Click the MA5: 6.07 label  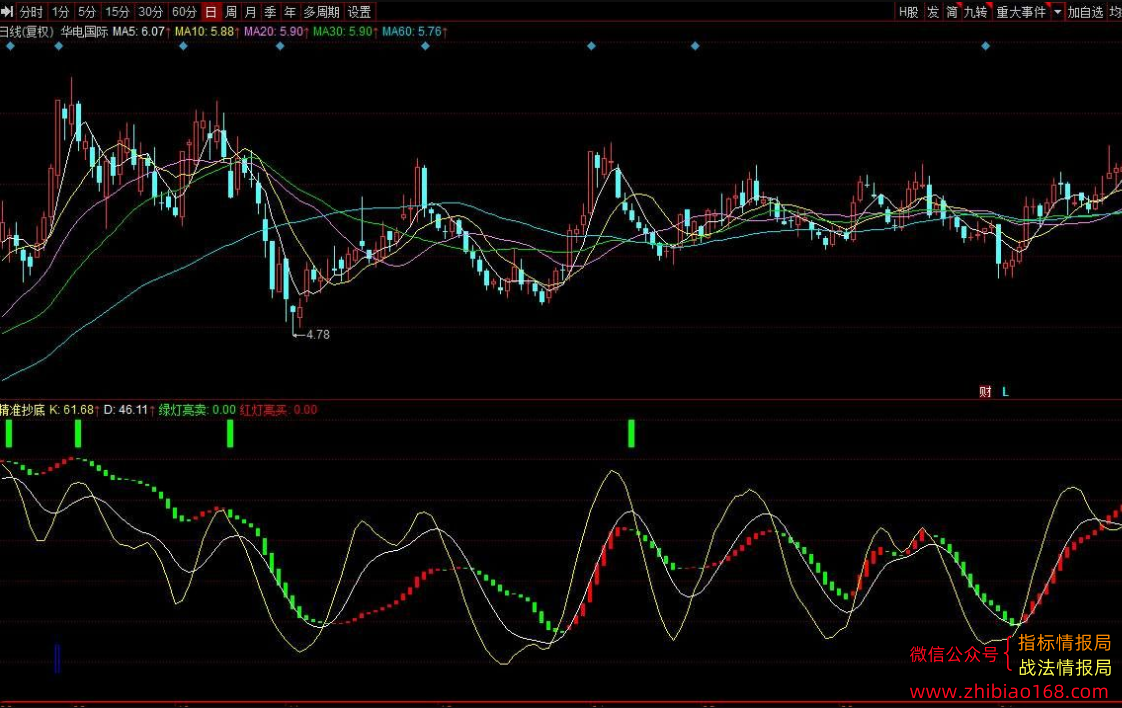click(x=140, y=31)
